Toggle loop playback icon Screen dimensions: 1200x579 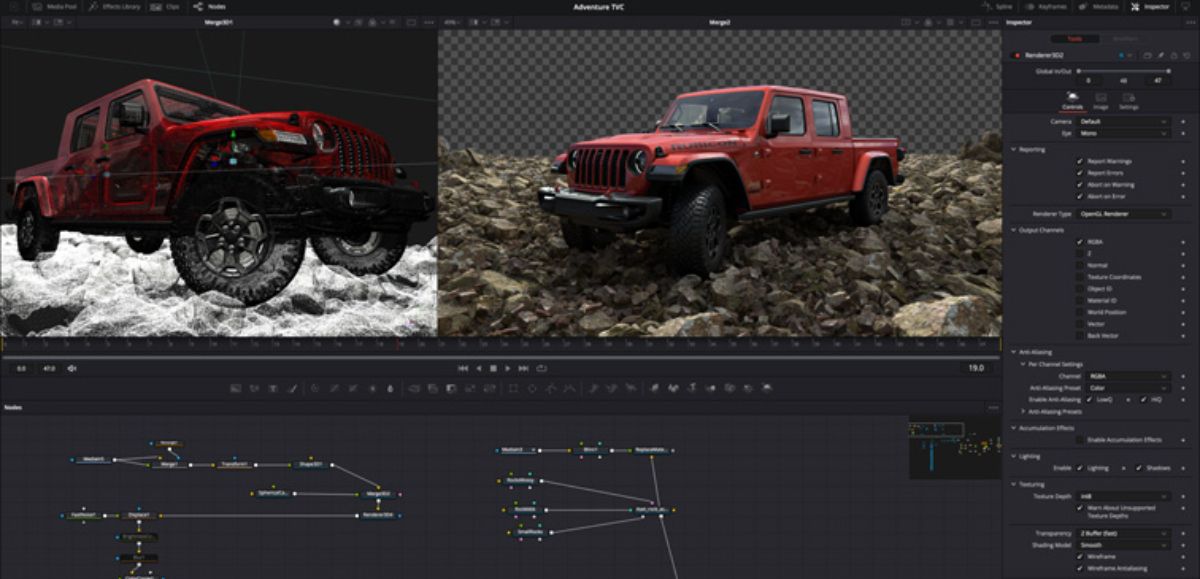point(541,368)
